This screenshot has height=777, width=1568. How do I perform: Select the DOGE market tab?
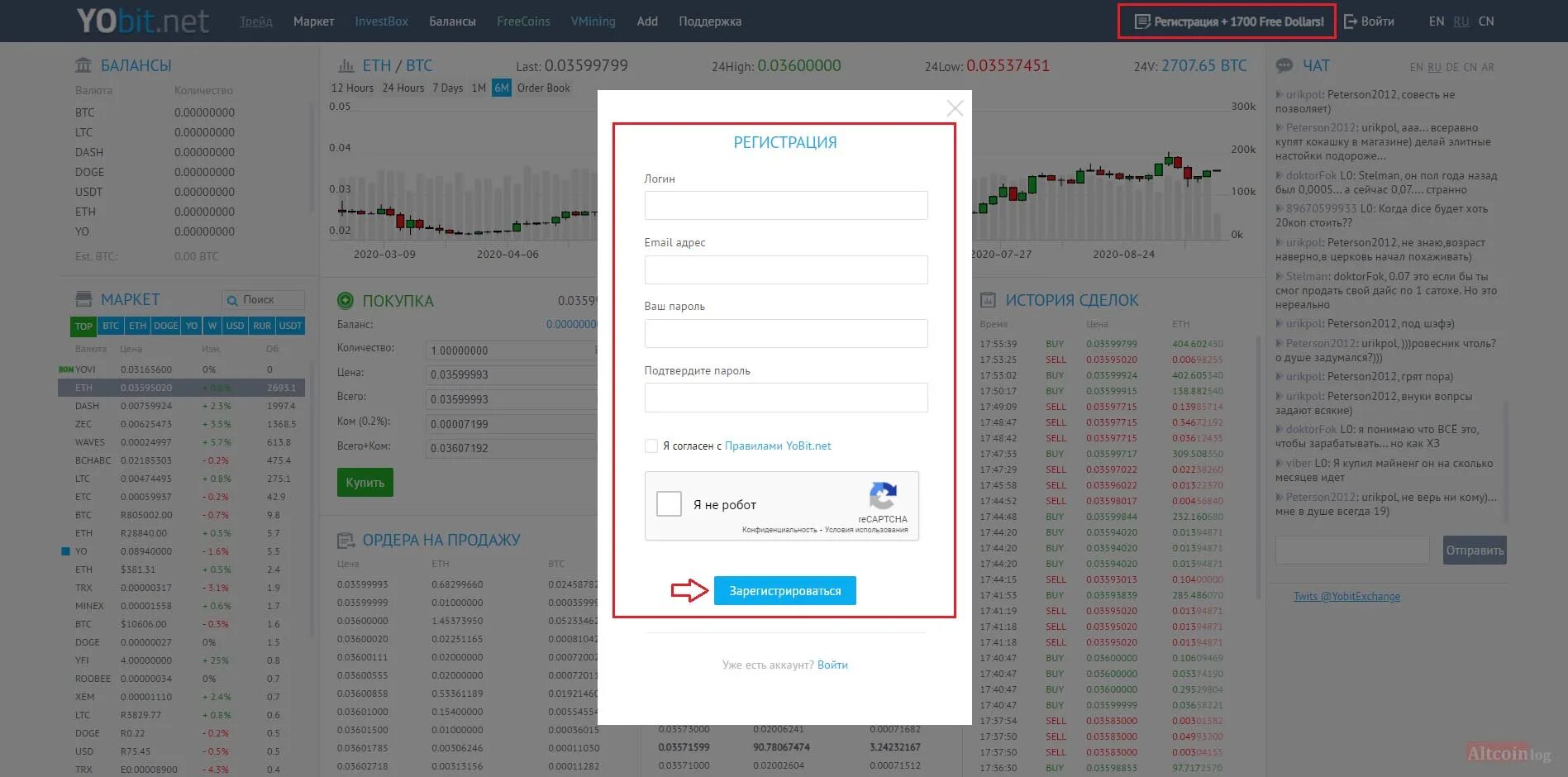166,326
